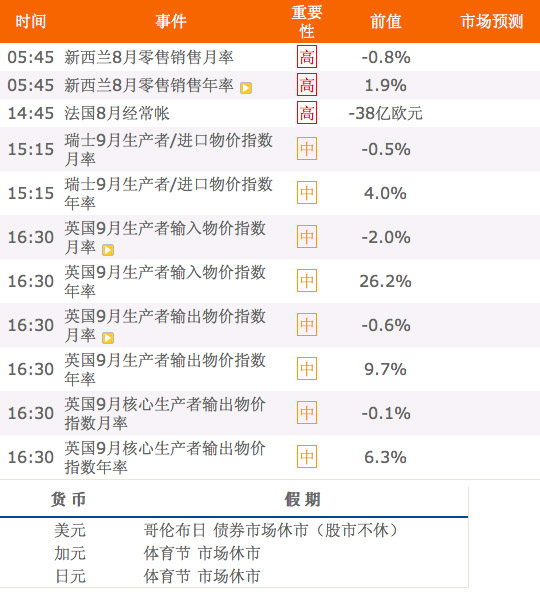Image resolution: width=540 pixels, height=600 pixels.
Task: Click currency 美元 in holiday table
Action: pos(70,530)
